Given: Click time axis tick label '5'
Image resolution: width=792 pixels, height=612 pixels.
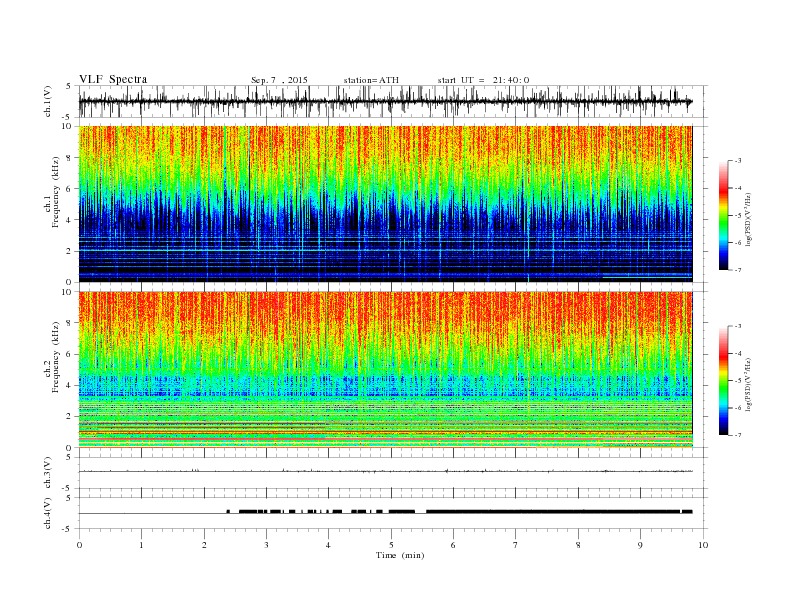Looking at the screenshot, I should [391, 545].
